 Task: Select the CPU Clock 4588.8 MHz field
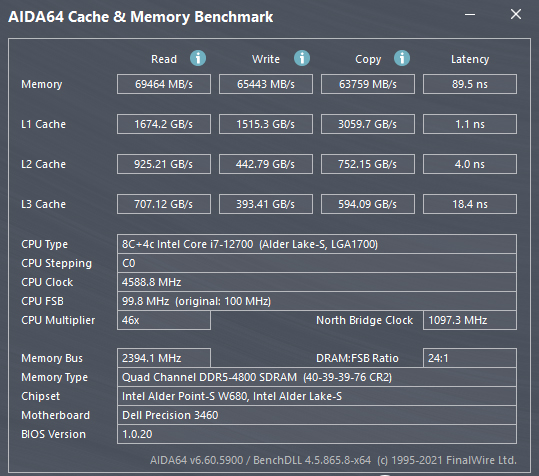coord(317,282)
